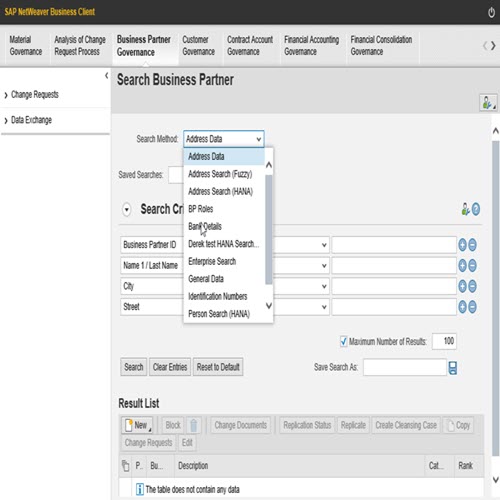Select General Data option
This screenshot has height=500, width=500.
(x=224, y=279)
